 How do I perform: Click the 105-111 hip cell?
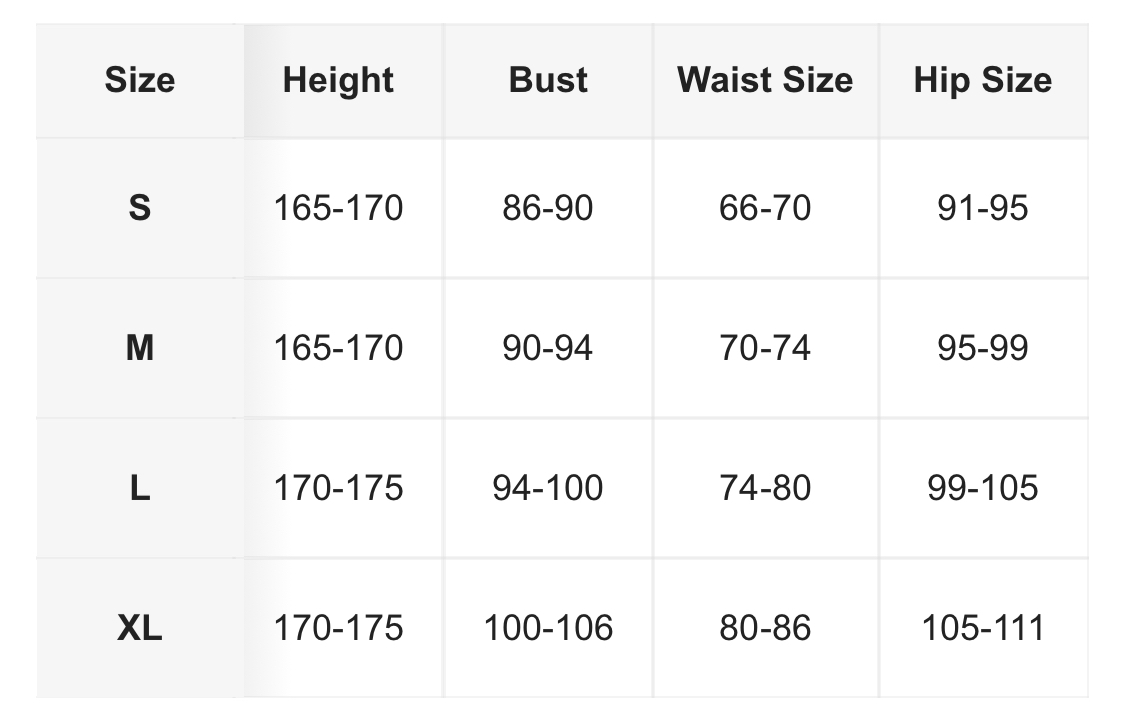[x=982, y=628]
